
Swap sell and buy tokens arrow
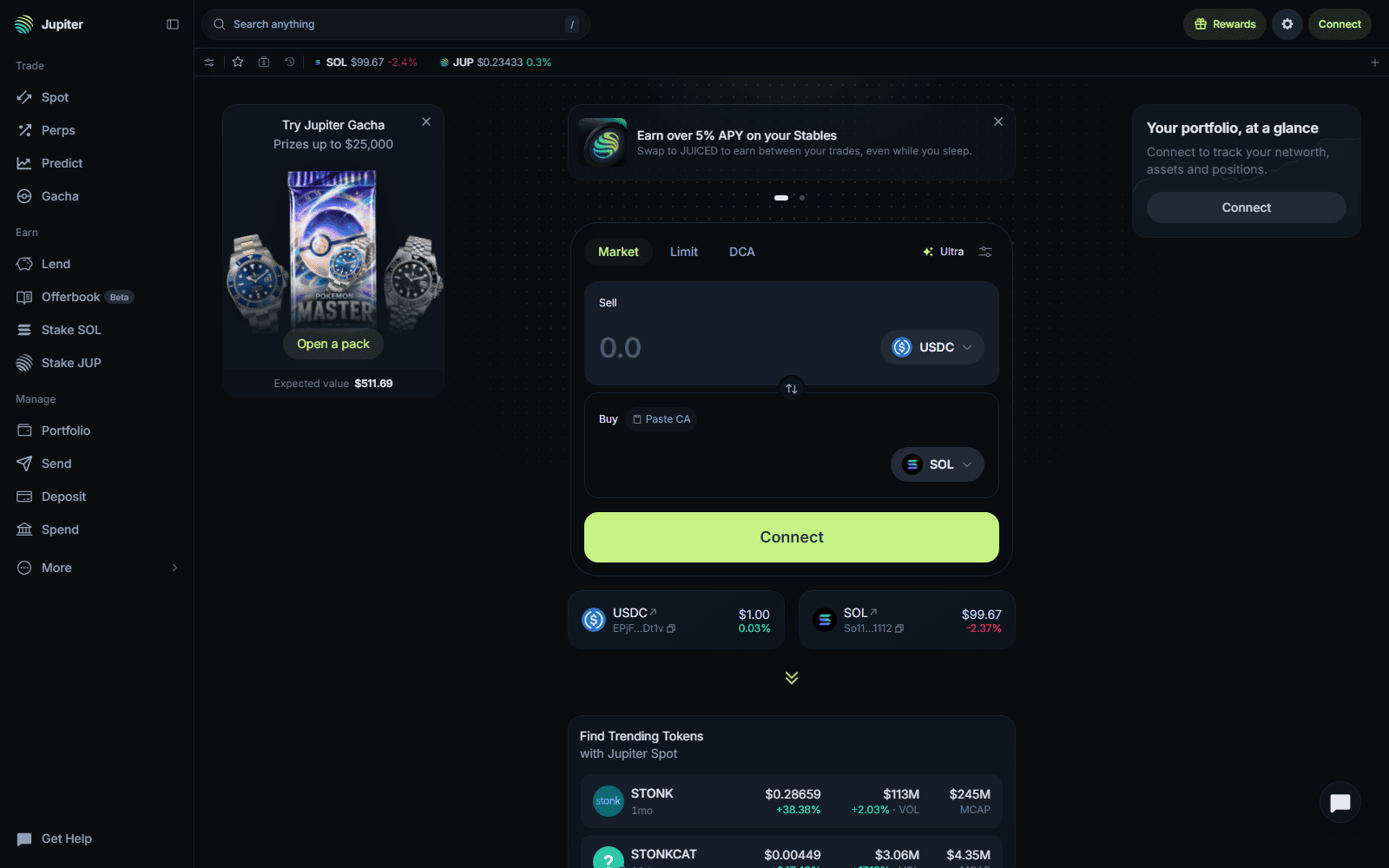pyautogui.click(x=792, y=389)
